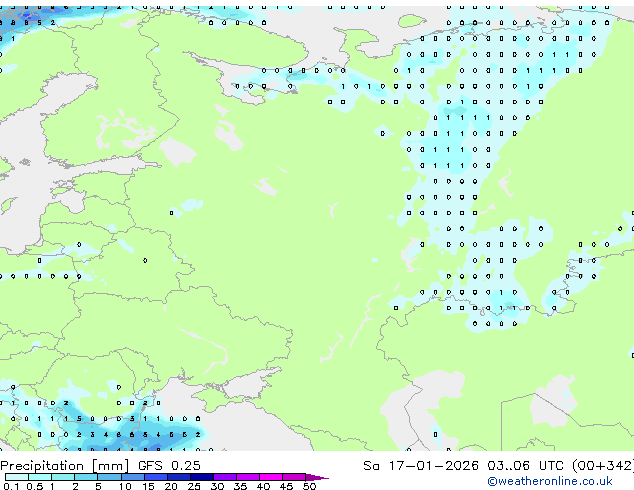The image size is (634, 490).
Task: Click the "0.5" legend value label
Action: click(35, 486)
